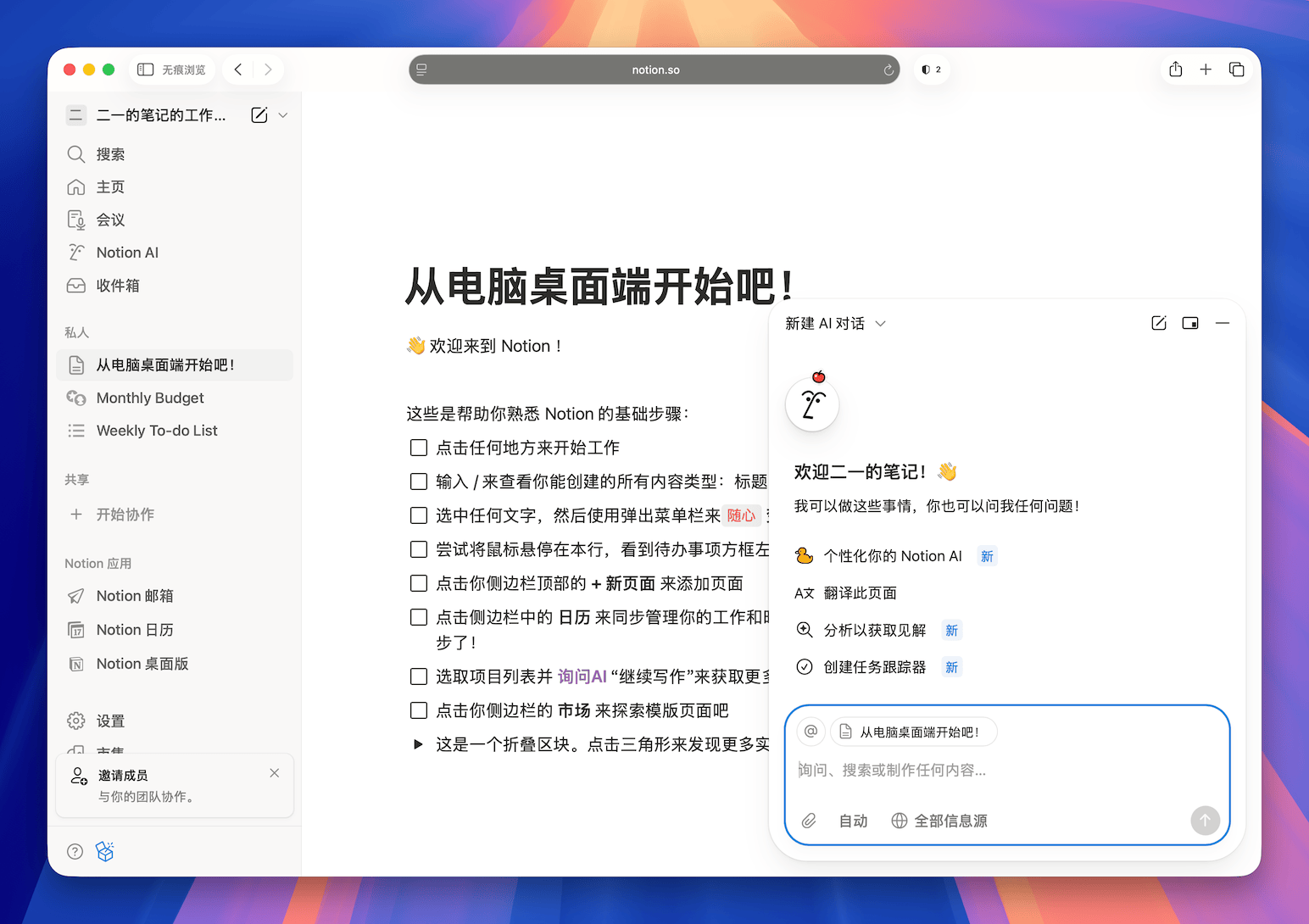Image resolution: width=1309 pixels, height=924 pixels.
Task: Click the compose new page icon in sidebar
Action: point(259,114)
